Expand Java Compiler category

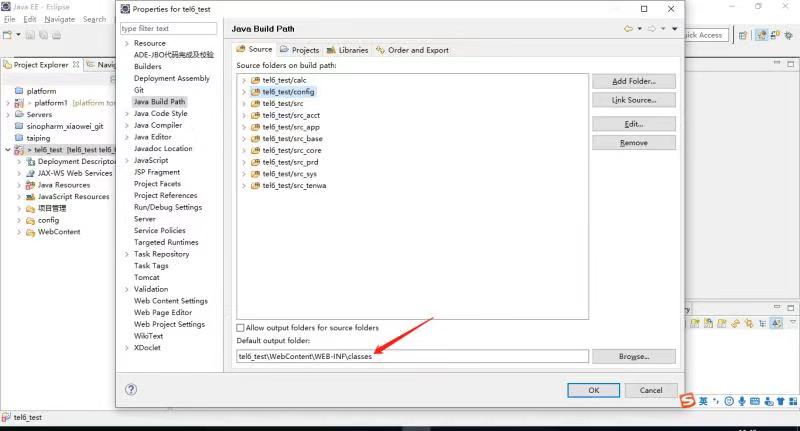(x=127, y=125)
